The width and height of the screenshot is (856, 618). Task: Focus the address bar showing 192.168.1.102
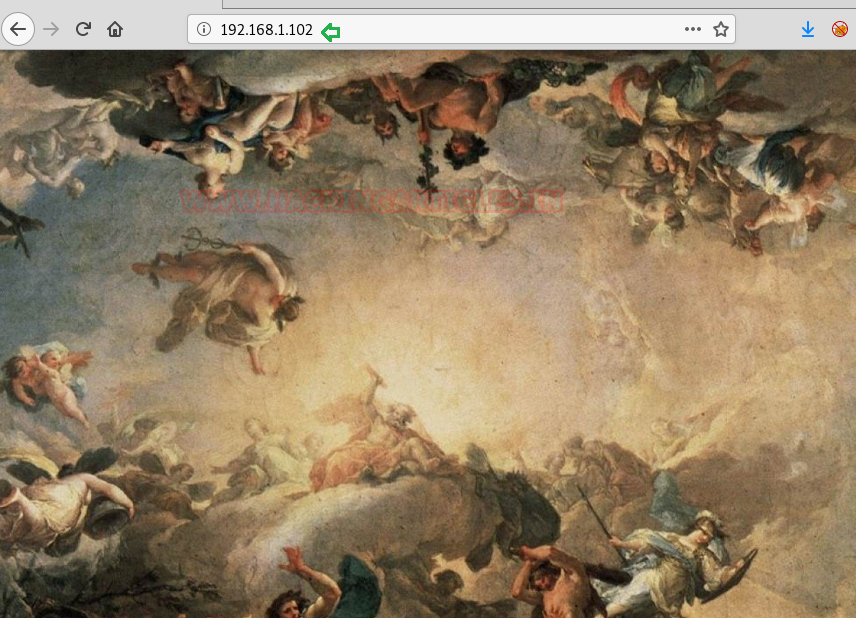[461, 29]
